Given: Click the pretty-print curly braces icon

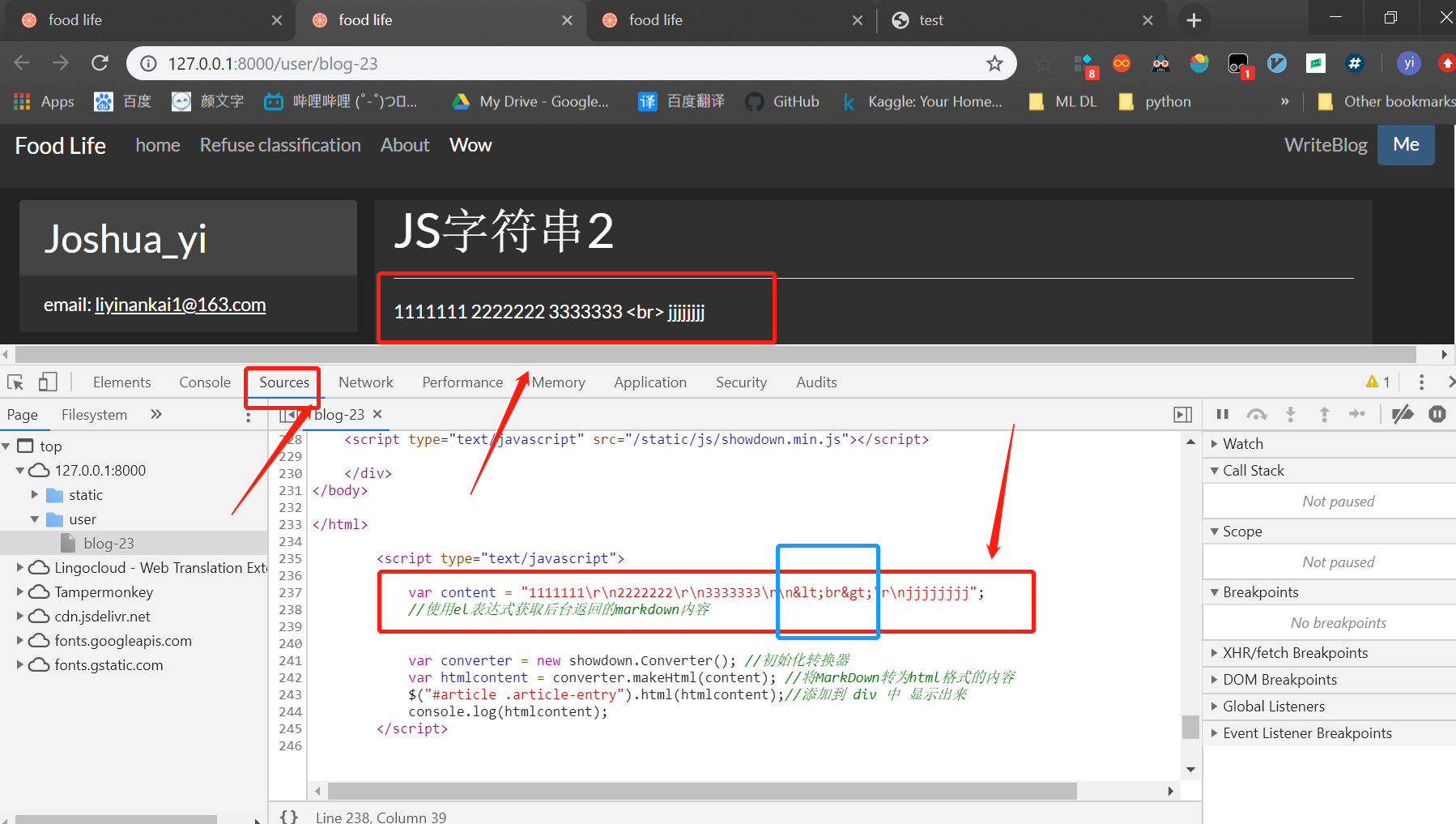Looking at the screenshot, I should 287,816.
